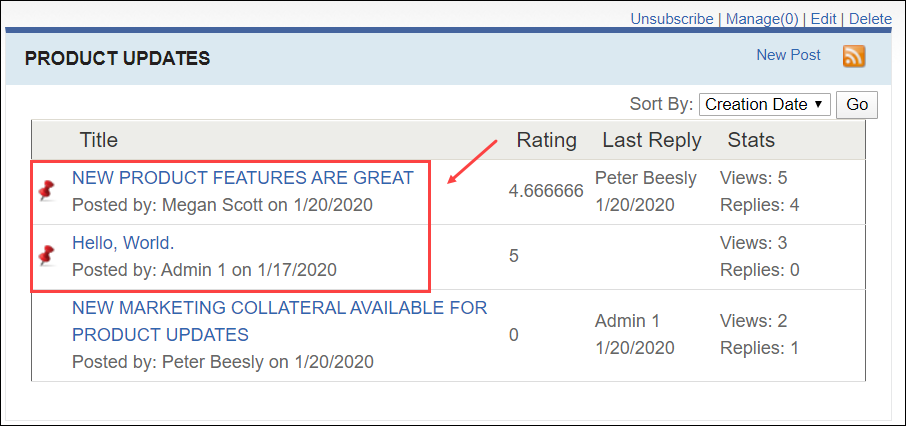The height and width of the screenshot is (426, 906).
Task: Click the Delete link at top
Action: [x=870, y=19]
